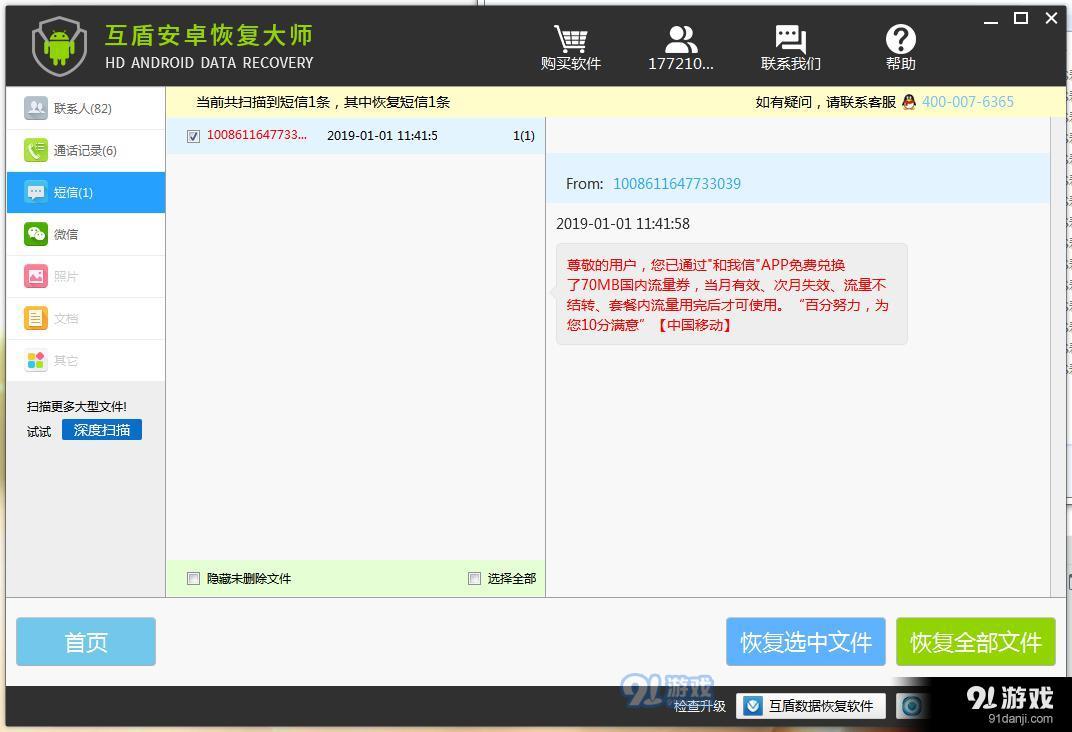
Task: Open the help question mark icon
Action: coord(900,39)
